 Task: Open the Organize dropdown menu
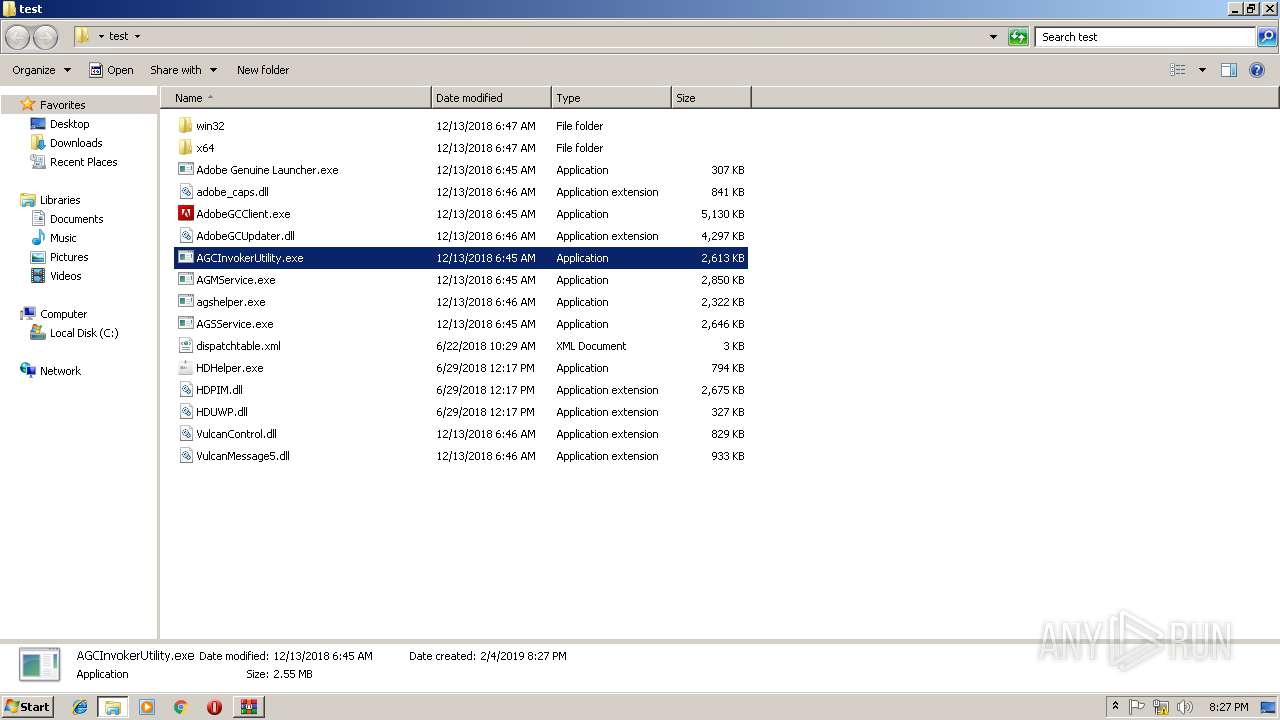(42, 70)
